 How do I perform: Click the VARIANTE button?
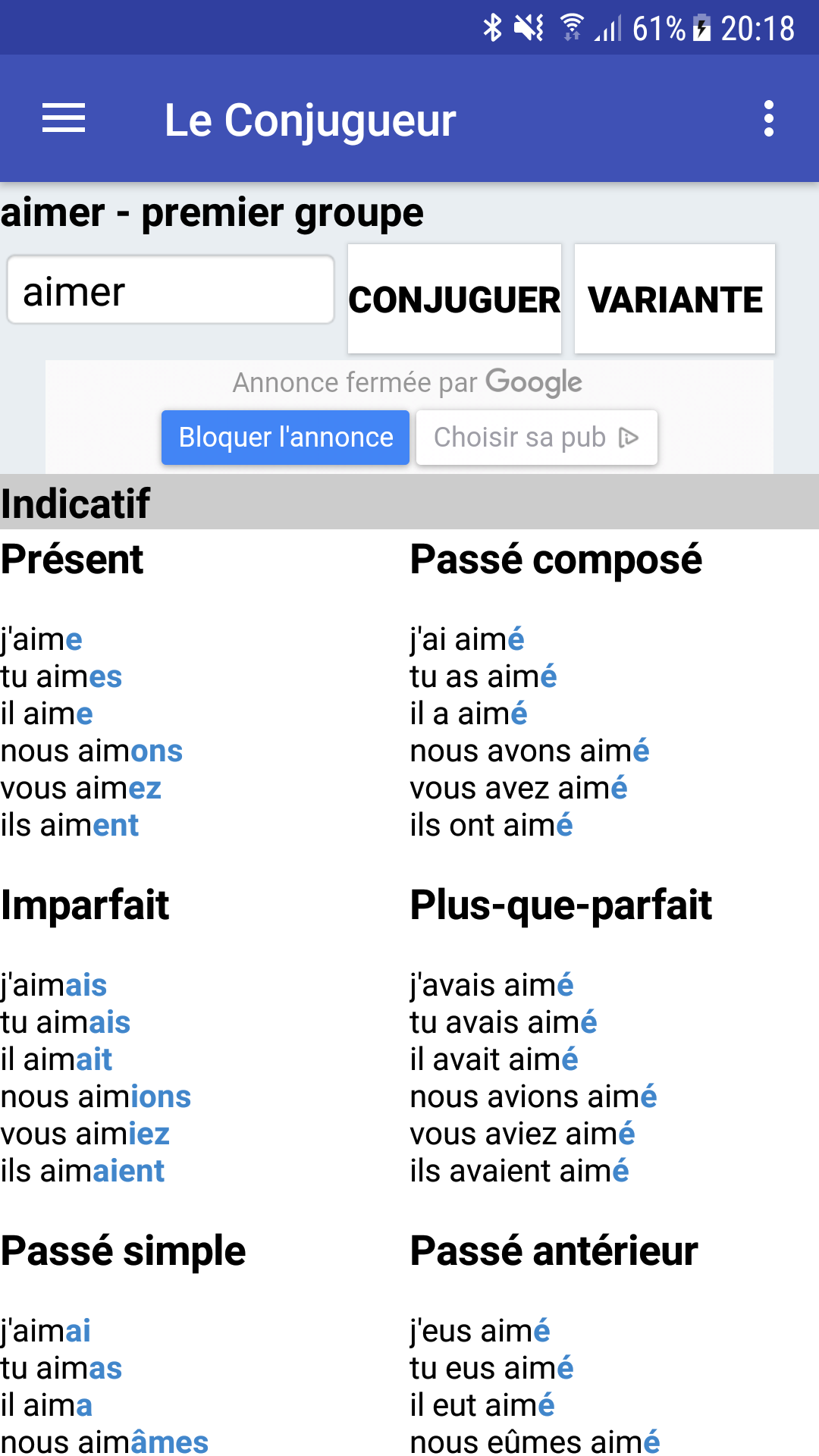click(x=675, y=299)
